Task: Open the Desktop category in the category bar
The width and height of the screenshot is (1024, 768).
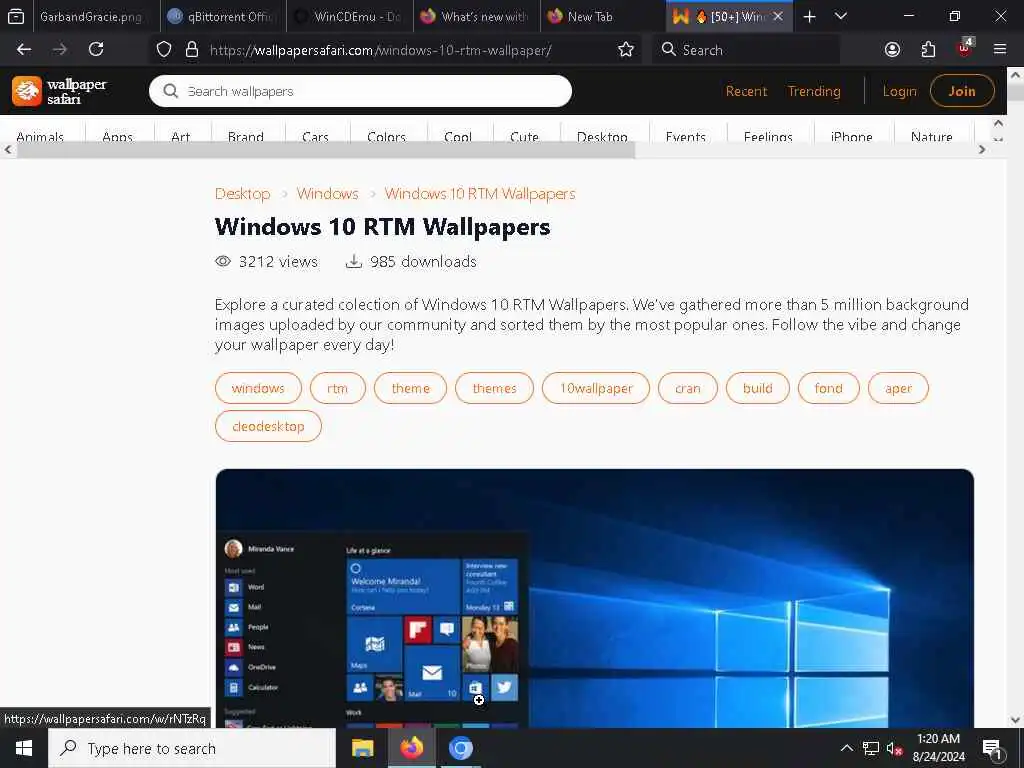Action: pos(602,136)
